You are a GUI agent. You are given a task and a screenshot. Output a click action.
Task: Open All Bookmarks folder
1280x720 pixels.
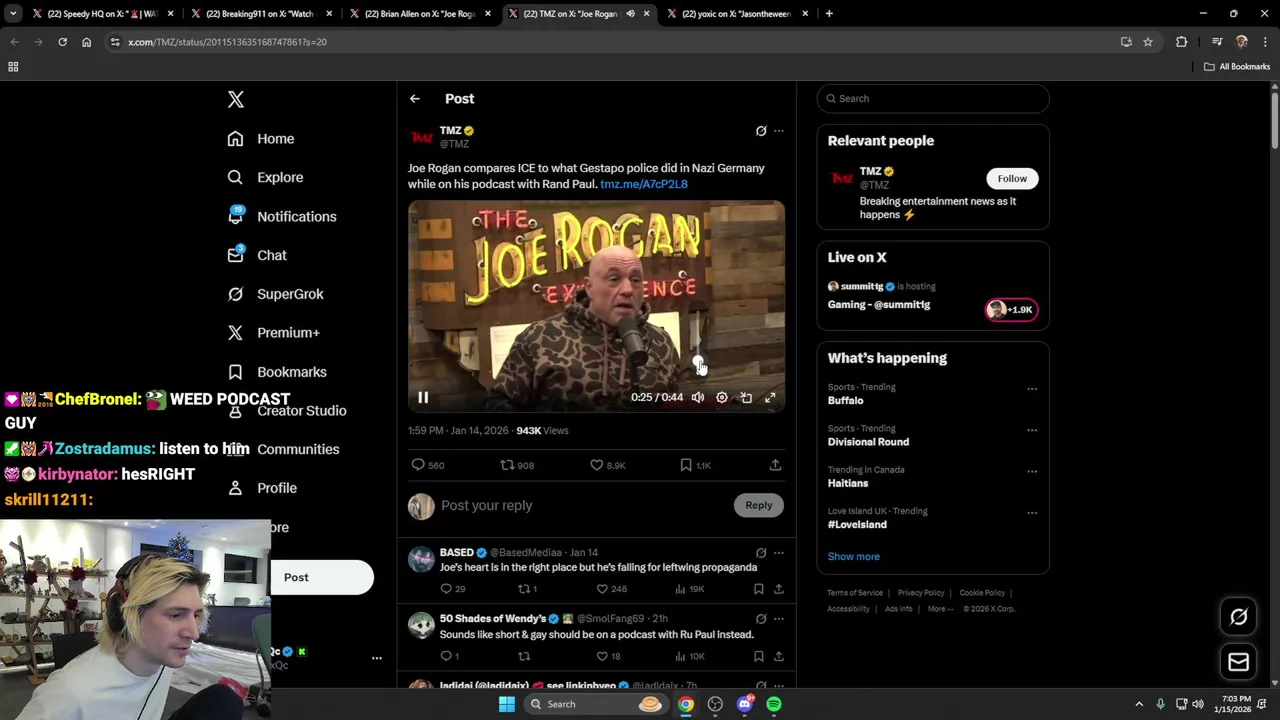(x=1237, y=67)
